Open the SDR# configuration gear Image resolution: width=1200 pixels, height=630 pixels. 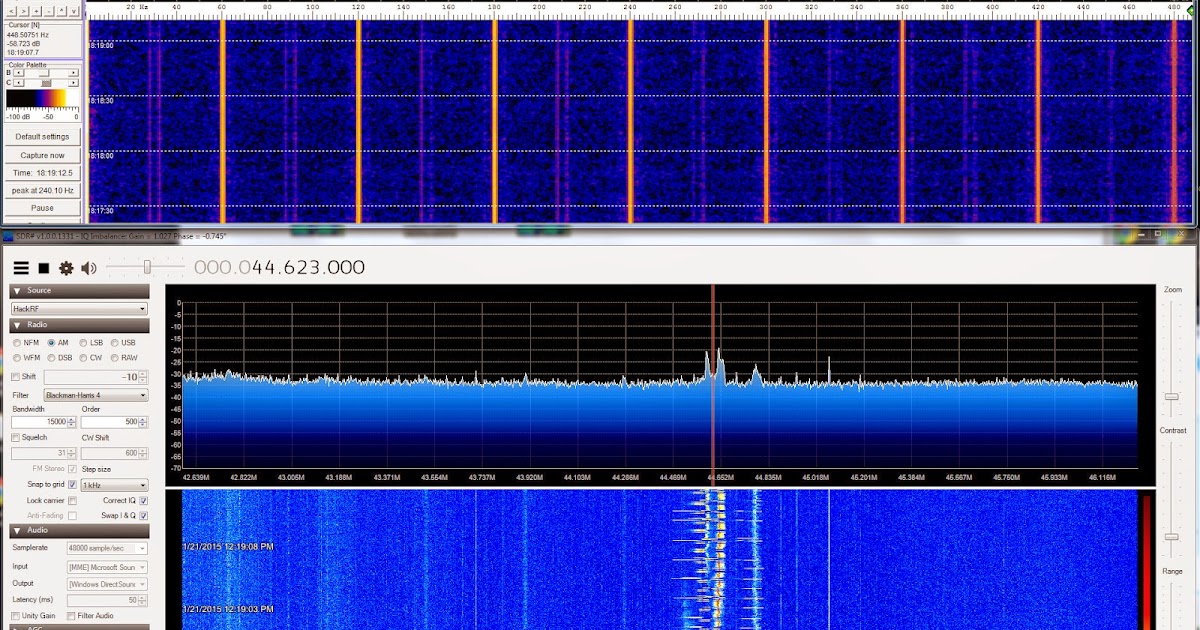(x=66, y=268)
